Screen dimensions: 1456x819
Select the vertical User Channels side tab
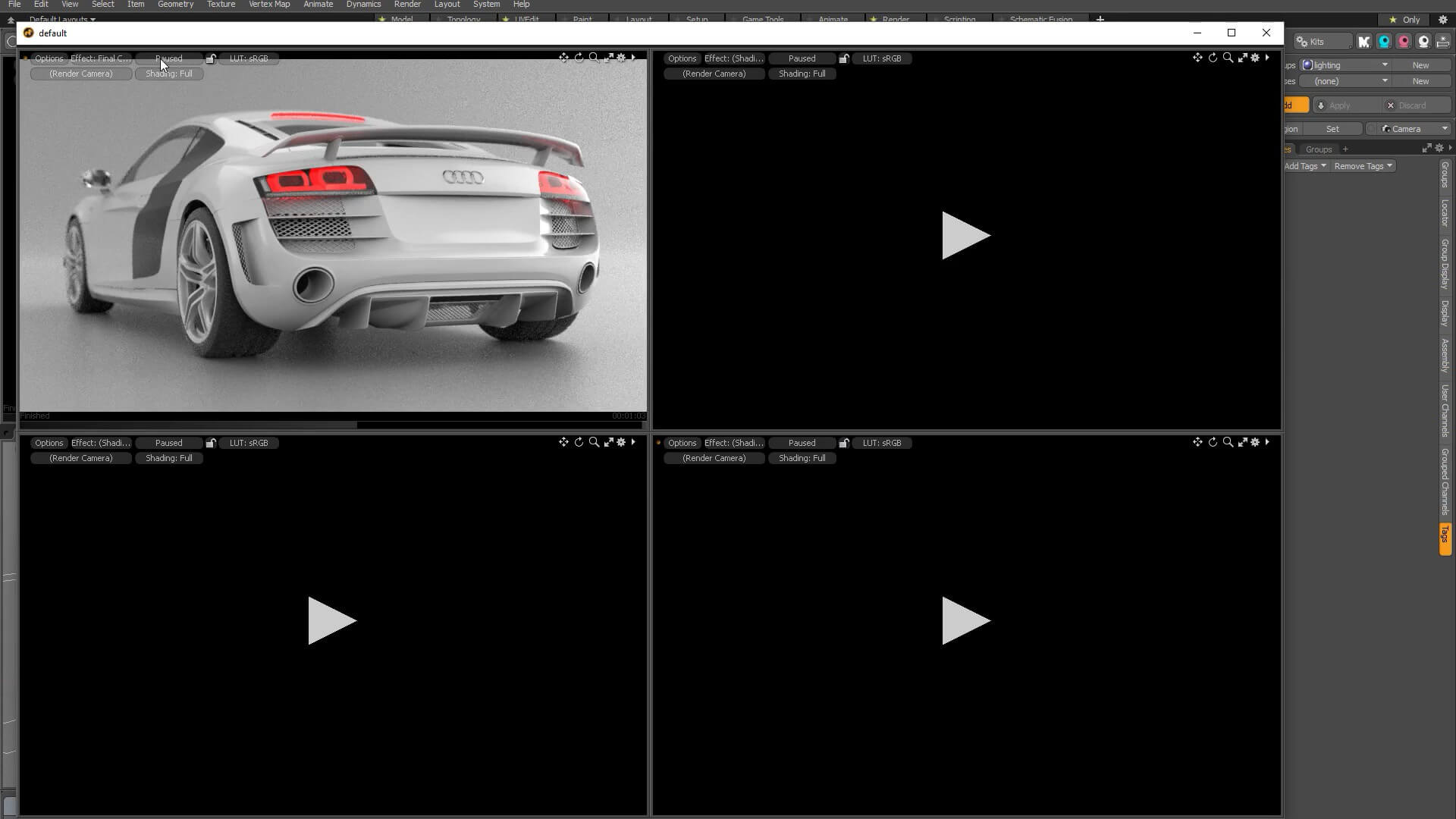[x=1445, y=410]
